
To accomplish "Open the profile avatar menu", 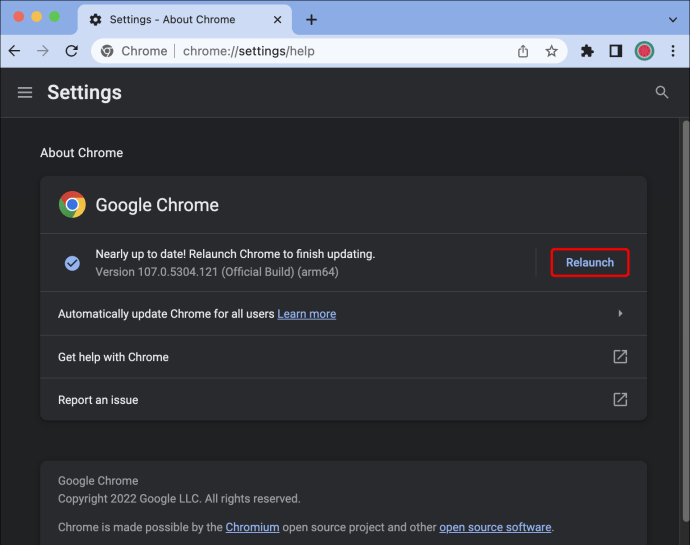I will coord(644,52).
